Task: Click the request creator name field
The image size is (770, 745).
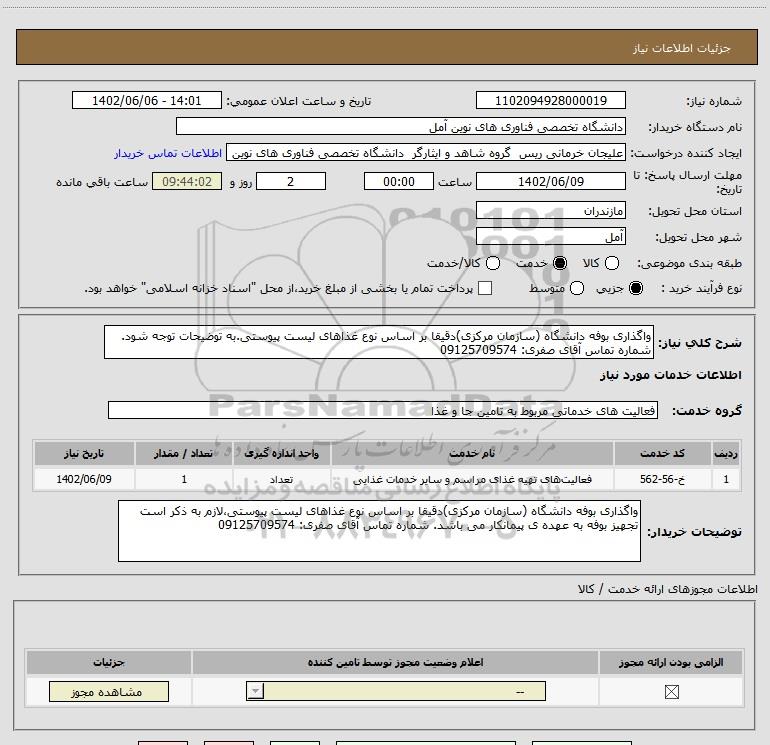Action: pyautogui.click(x=426, y=153)
